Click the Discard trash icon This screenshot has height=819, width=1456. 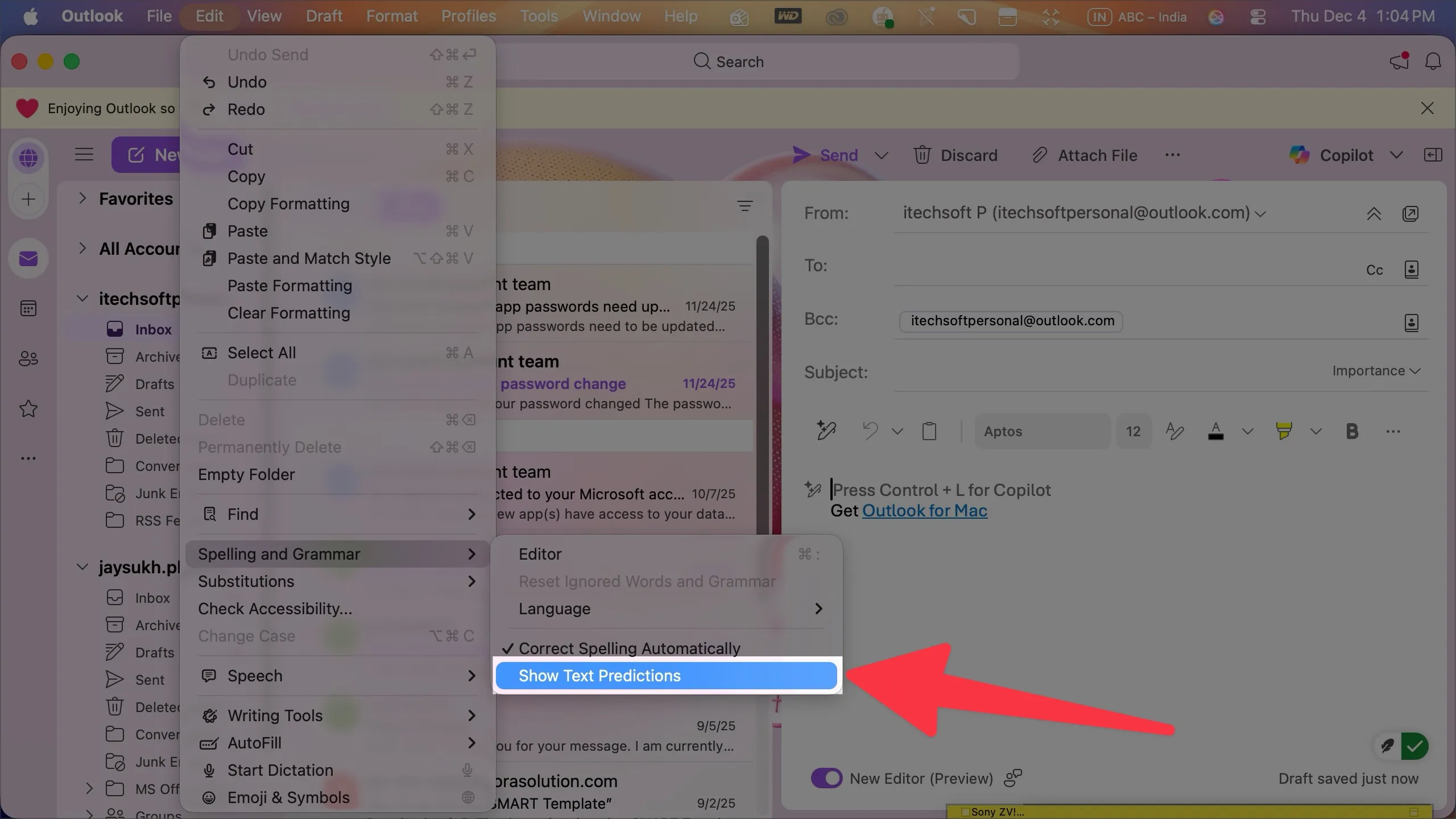click(x=922, y=155)
